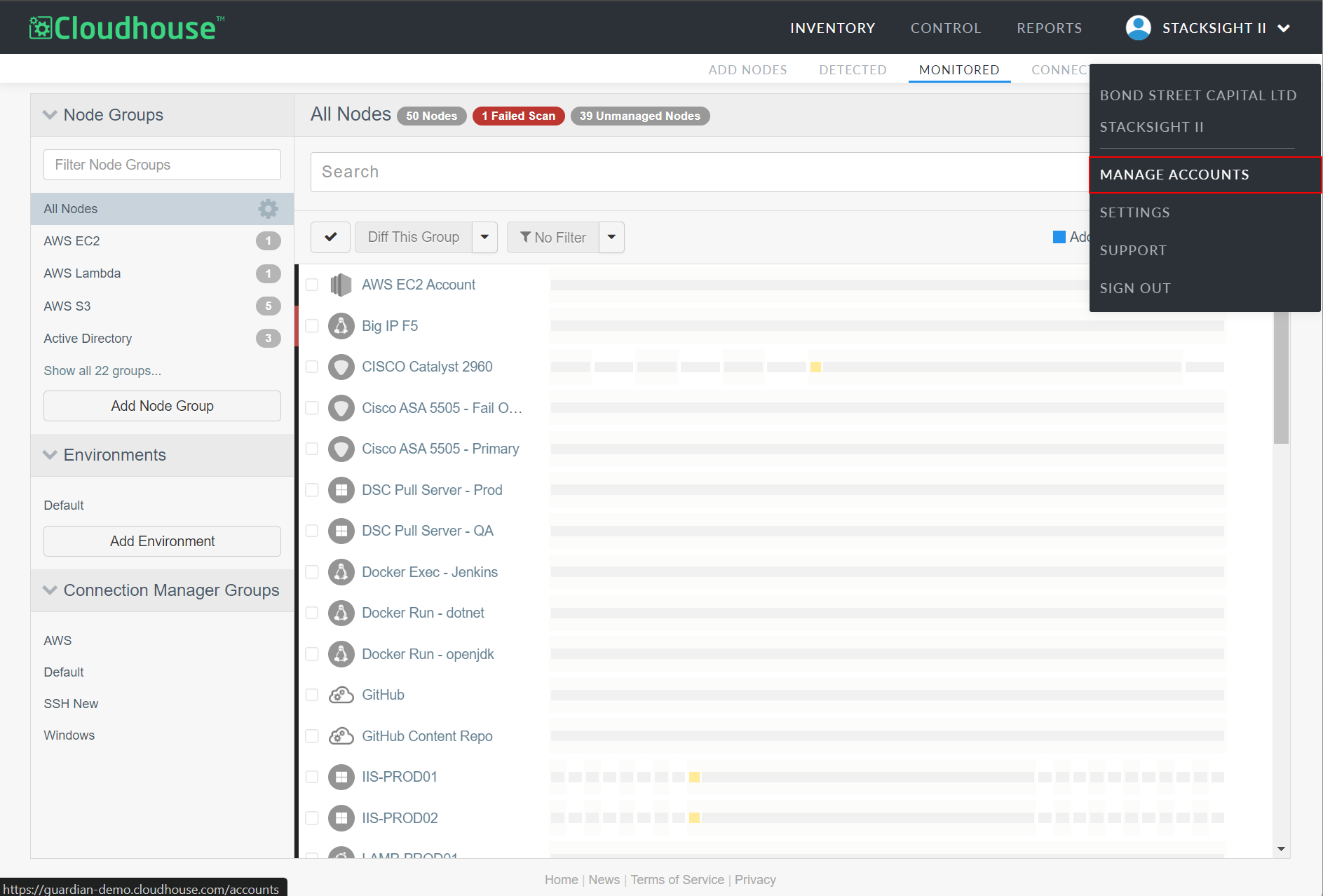Screen dimensions: 1323x896
Task: Switch to the ADD NODES tab
Action: (x=747, y=70)
